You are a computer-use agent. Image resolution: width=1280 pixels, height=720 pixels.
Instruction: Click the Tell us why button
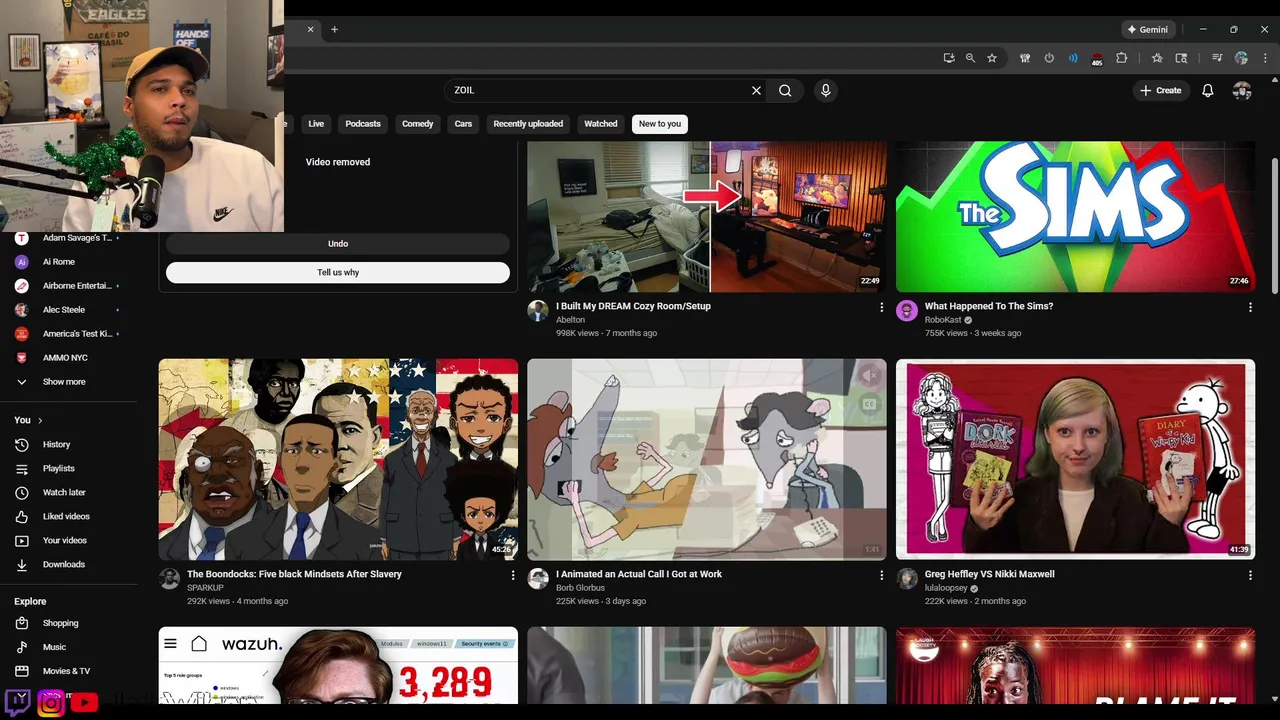pyautogui.click(x=338, y=272)
